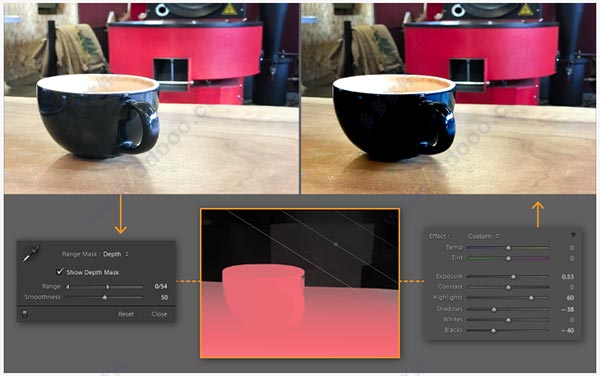
Task: Click the panel switch icon beside Reset
Action: 25,314
